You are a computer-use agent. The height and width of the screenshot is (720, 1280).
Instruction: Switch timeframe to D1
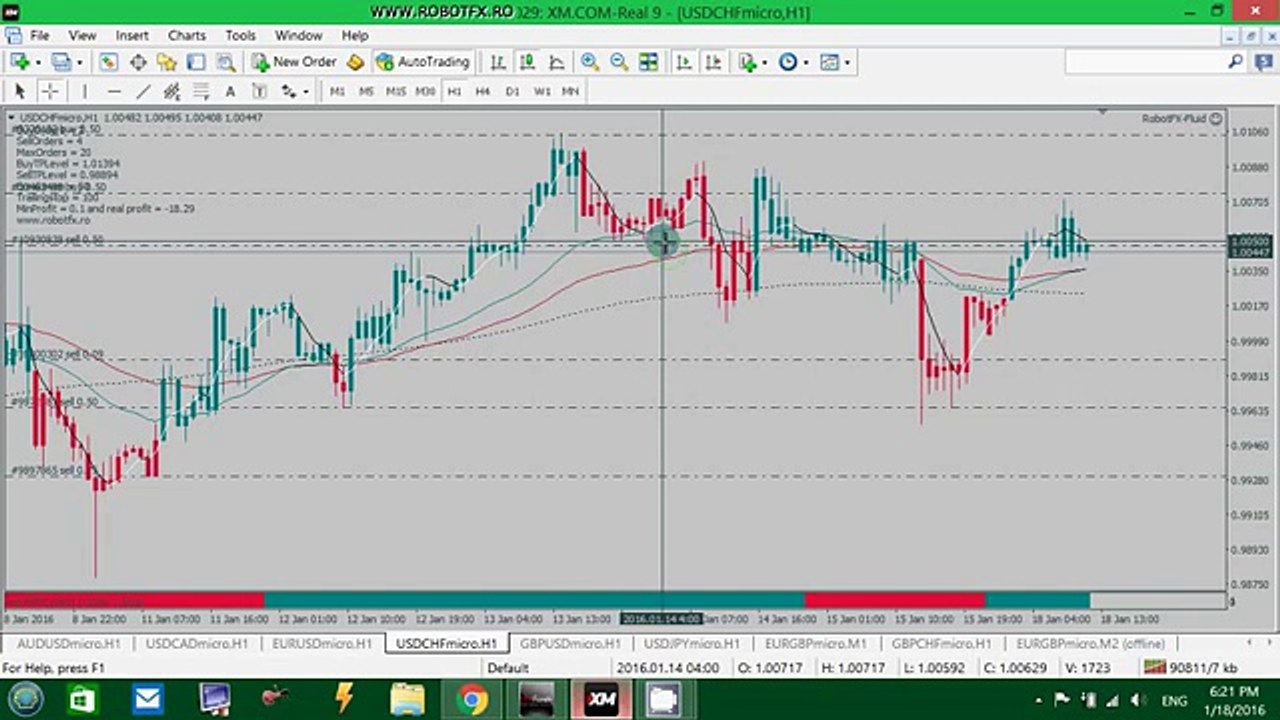coord(512,91)
